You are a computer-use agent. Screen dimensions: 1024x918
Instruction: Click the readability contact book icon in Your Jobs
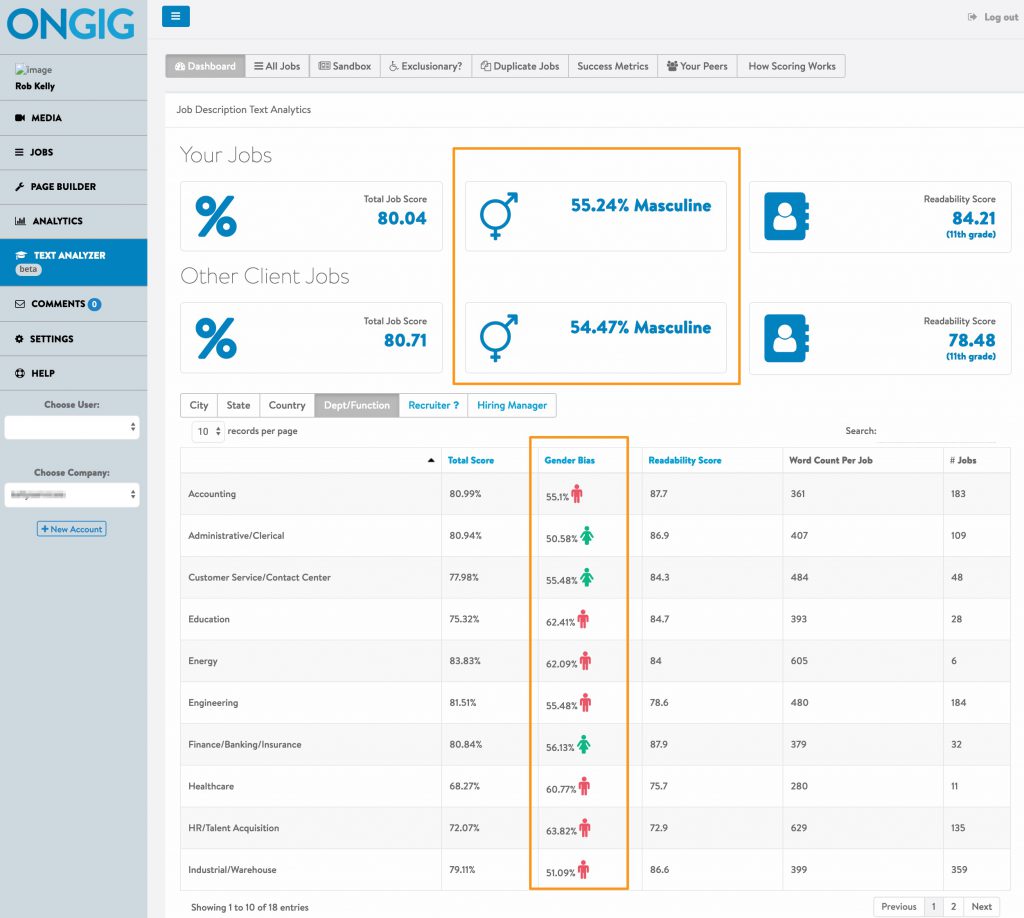785,216
